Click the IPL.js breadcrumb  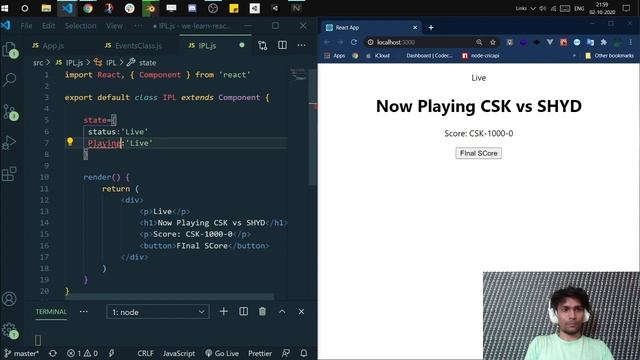(69, 63)
